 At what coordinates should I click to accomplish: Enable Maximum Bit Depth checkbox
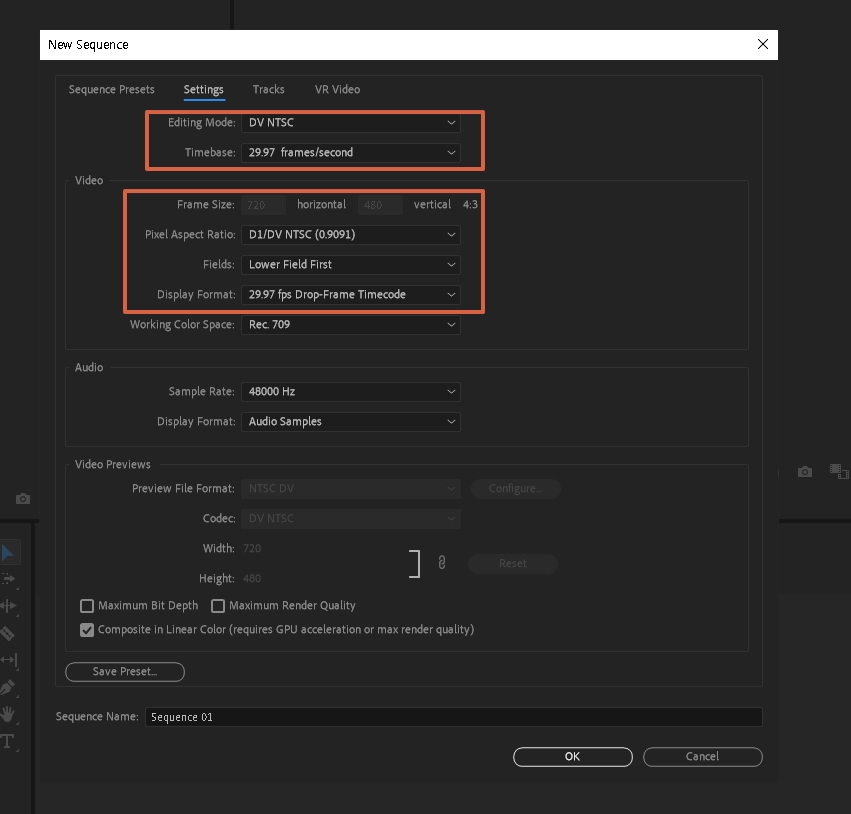[x=87, y=606]
